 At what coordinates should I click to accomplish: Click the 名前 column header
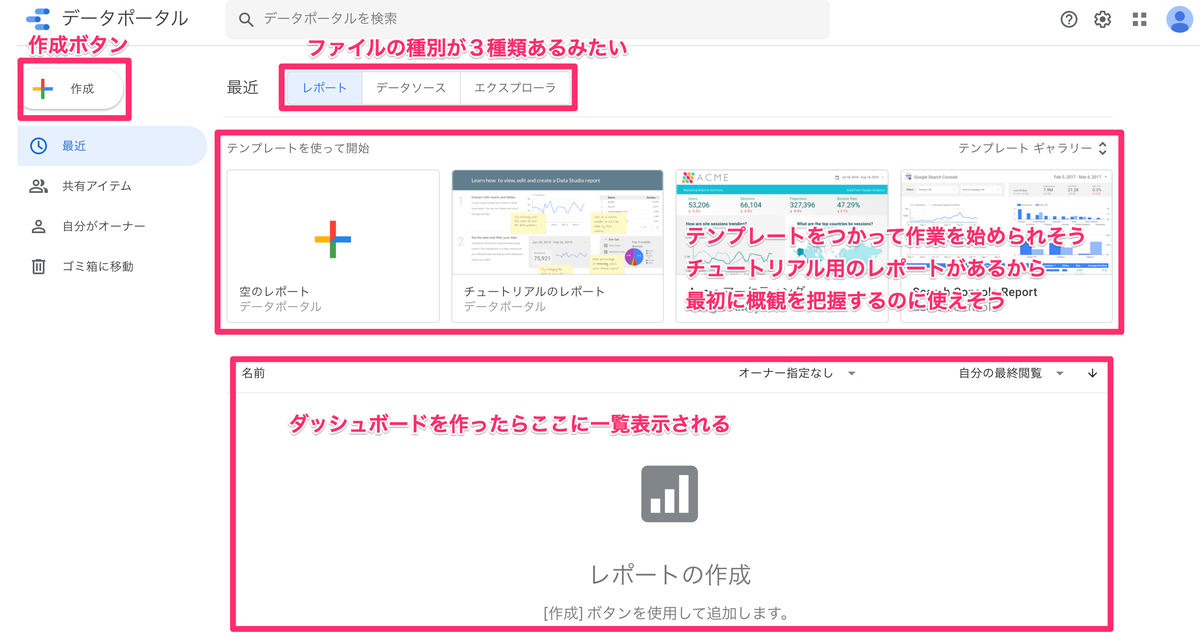253,373
